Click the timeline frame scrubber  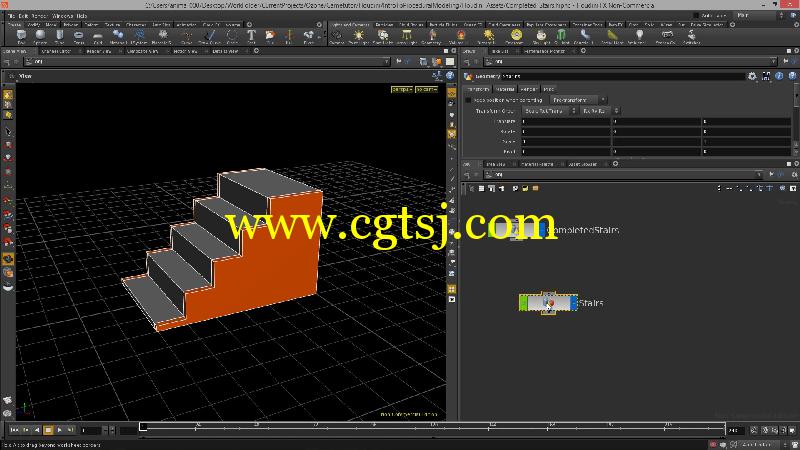pyautogui.click(x=143, y=427)
